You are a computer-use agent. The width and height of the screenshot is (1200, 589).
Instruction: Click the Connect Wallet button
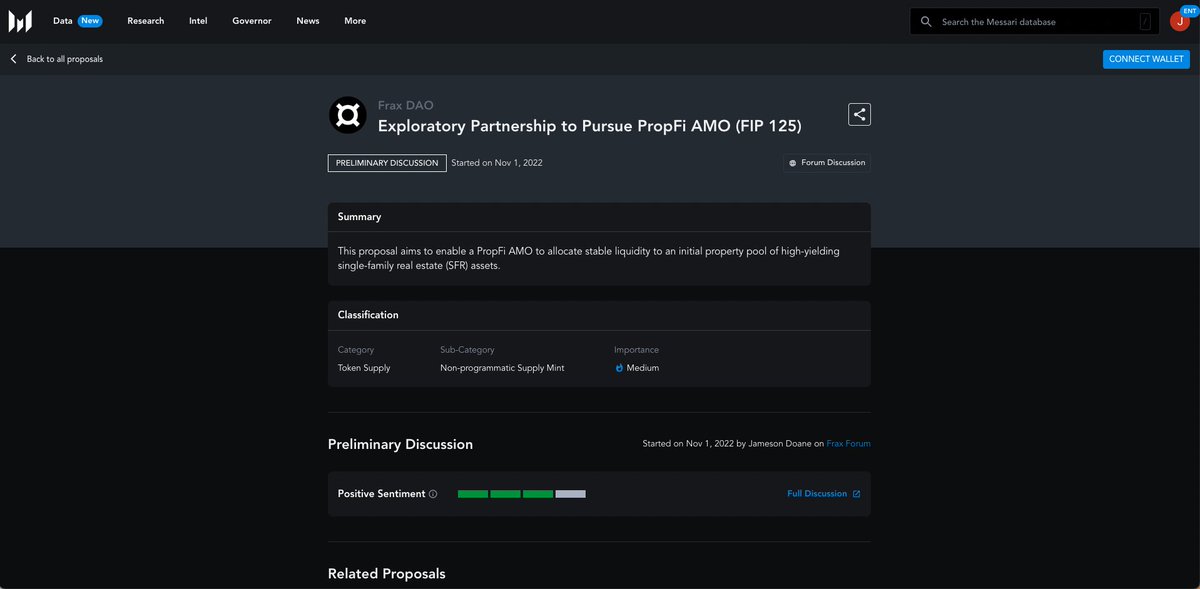[x=1146, y=59]
